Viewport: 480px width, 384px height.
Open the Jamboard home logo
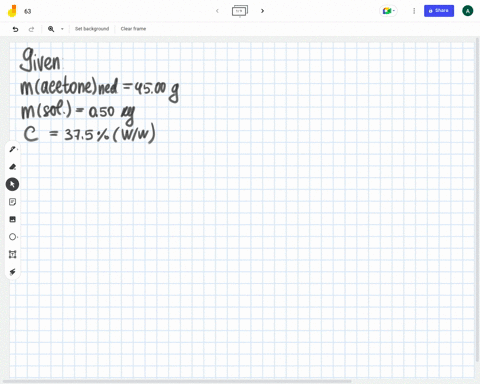(12, 11)
